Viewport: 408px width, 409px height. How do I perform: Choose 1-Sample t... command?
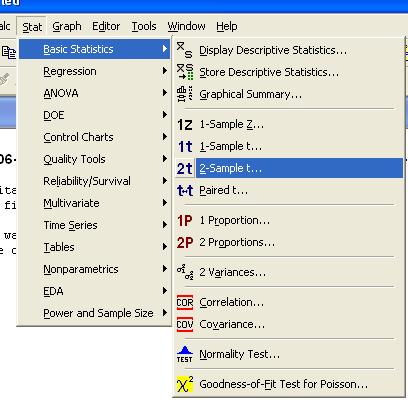289,146
